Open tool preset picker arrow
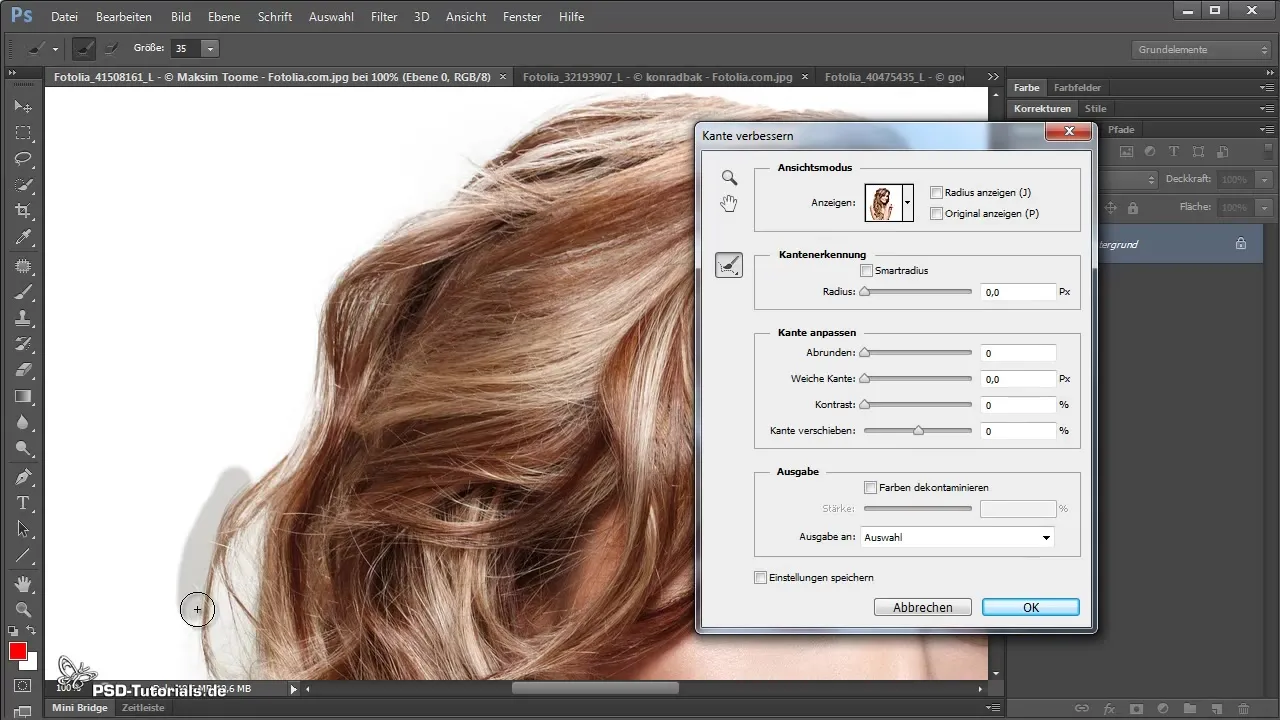 coord(54,48)
